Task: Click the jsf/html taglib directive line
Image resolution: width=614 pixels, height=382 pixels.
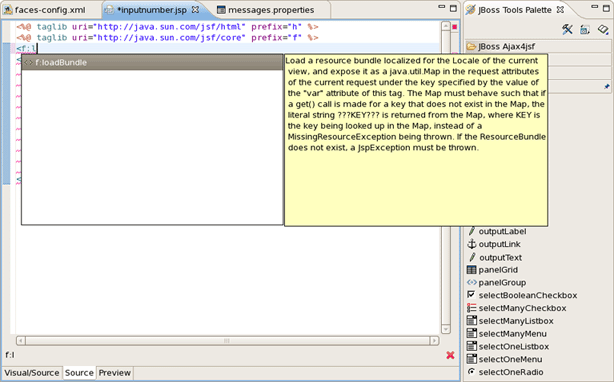Action: point(167,27)
